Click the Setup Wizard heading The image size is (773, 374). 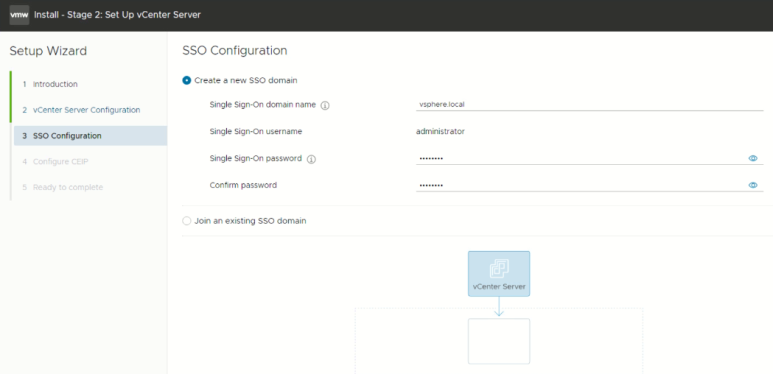[x=48, y=51]
